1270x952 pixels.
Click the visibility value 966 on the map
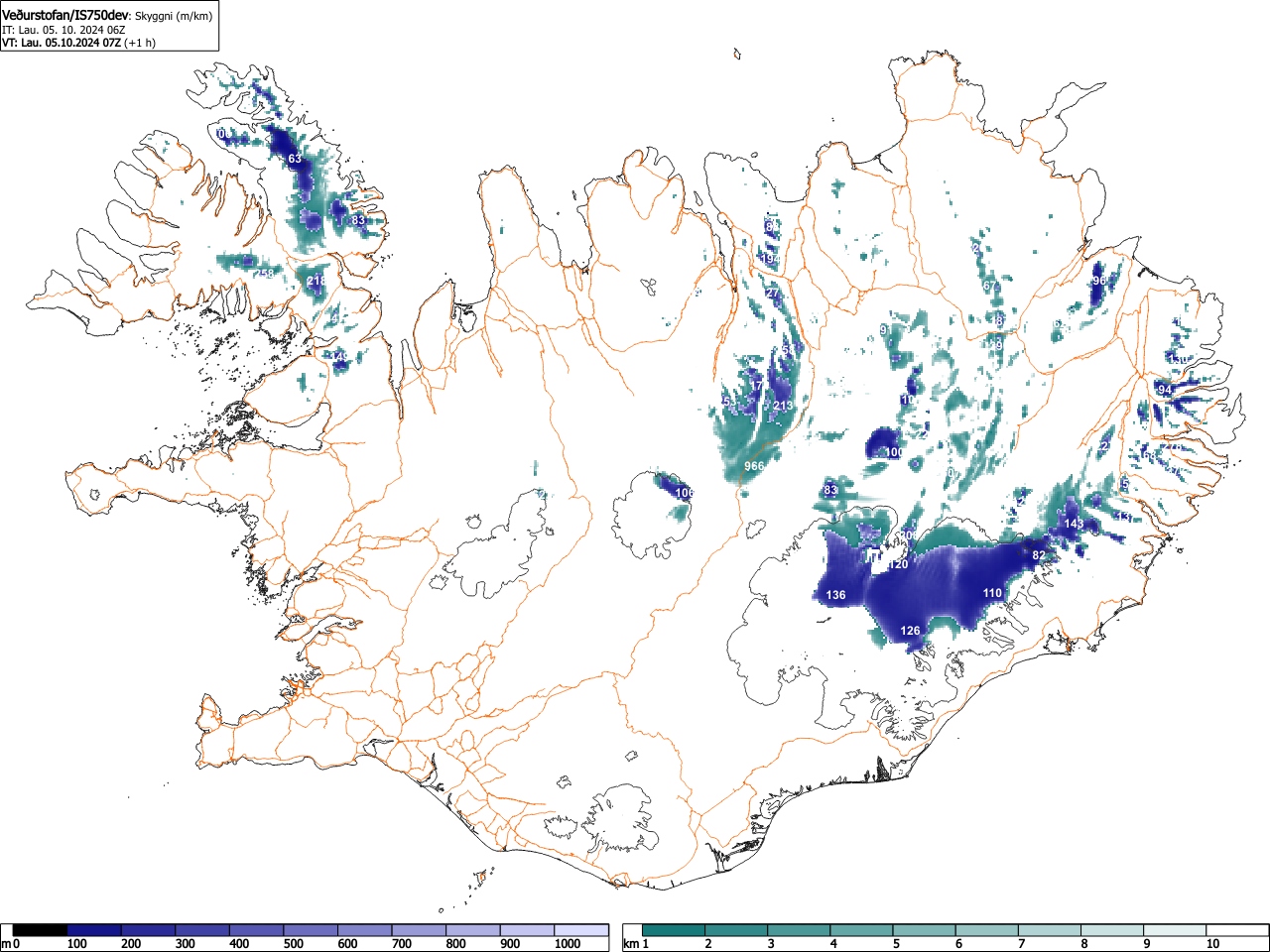click(x=754, y=466)
